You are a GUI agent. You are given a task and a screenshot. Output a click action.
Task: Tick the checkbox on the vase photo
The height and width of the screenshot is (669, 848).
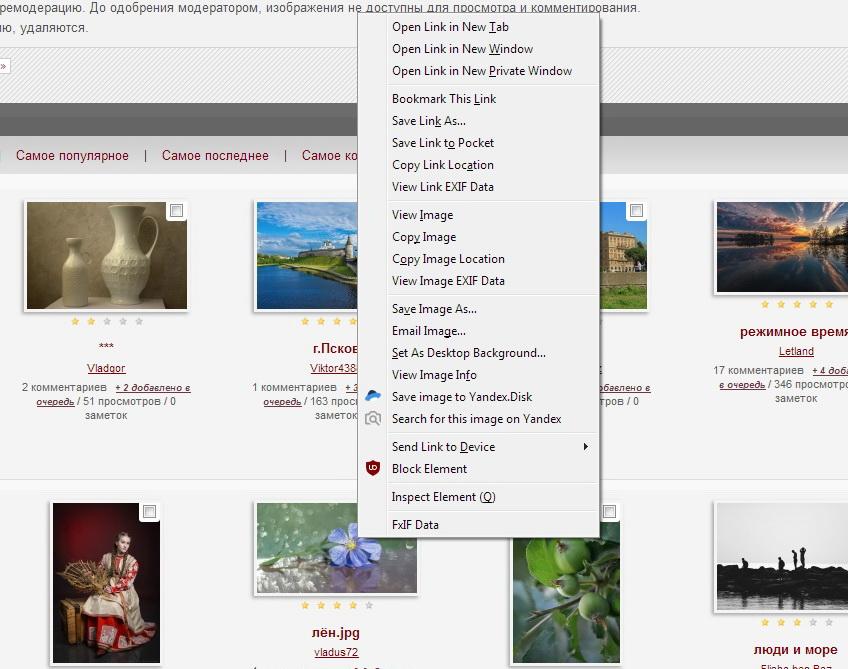tap(176, 210)
